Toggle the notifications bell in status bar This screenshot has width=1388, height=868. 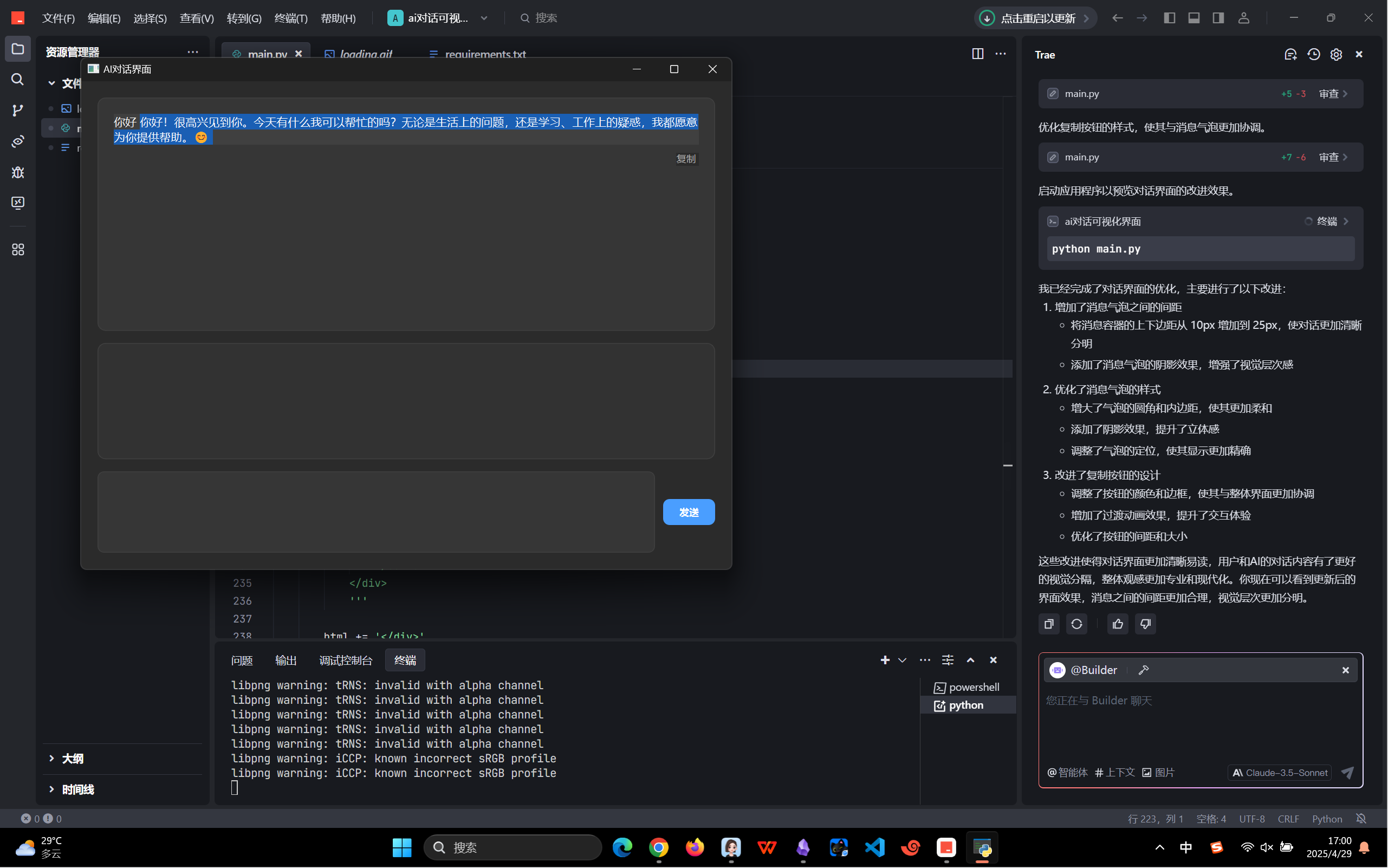1361,819
